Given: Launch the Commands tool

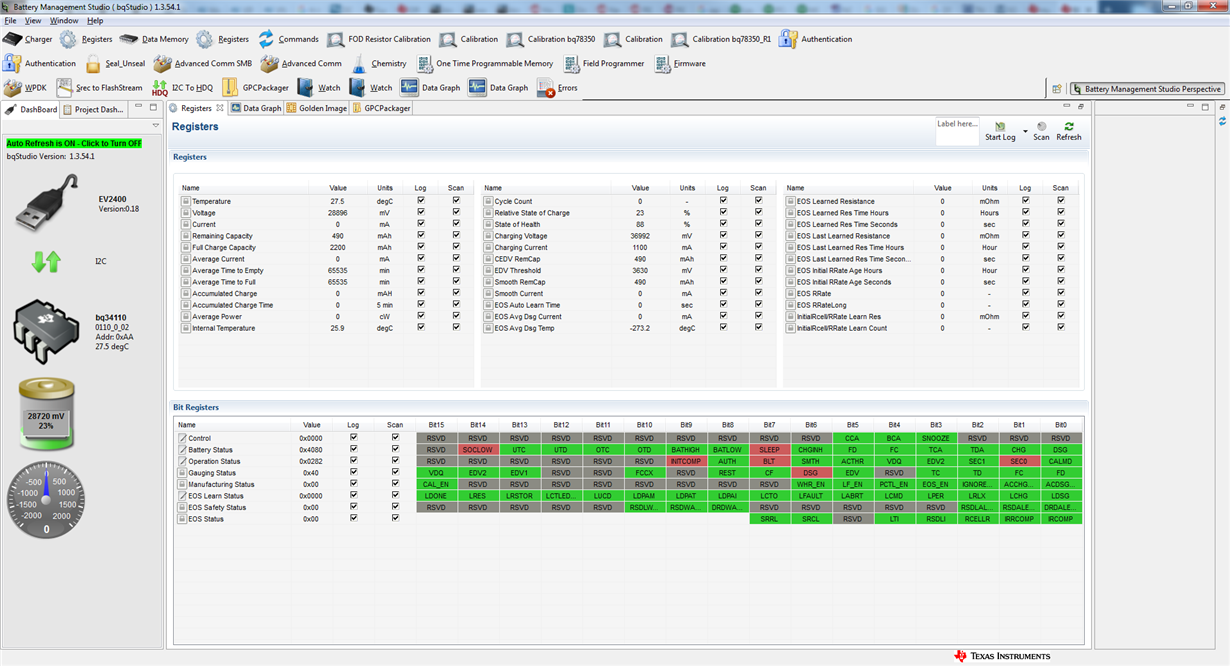Looking at the screenshot, I should 288,39.
